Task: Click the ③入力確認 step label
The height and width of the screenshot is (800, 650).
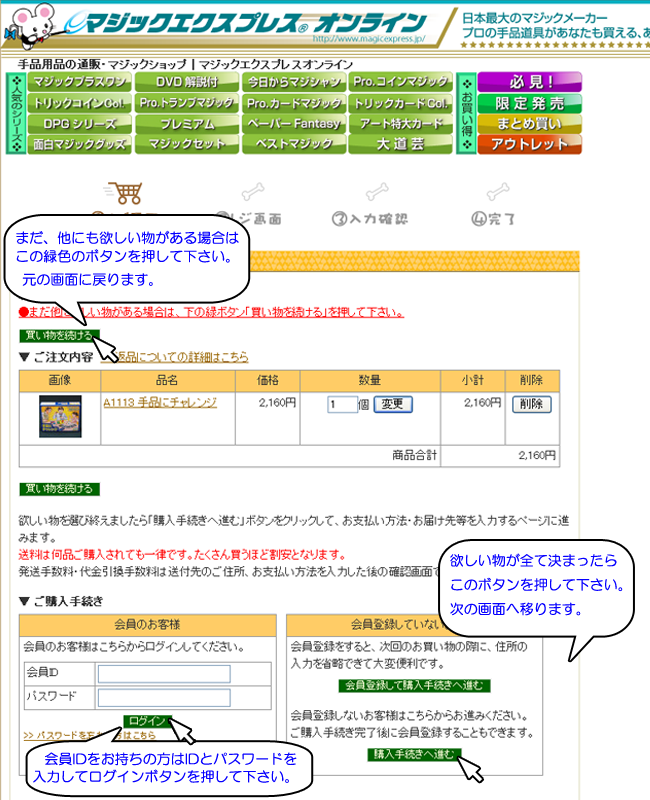Action: (x=370, y=219)
